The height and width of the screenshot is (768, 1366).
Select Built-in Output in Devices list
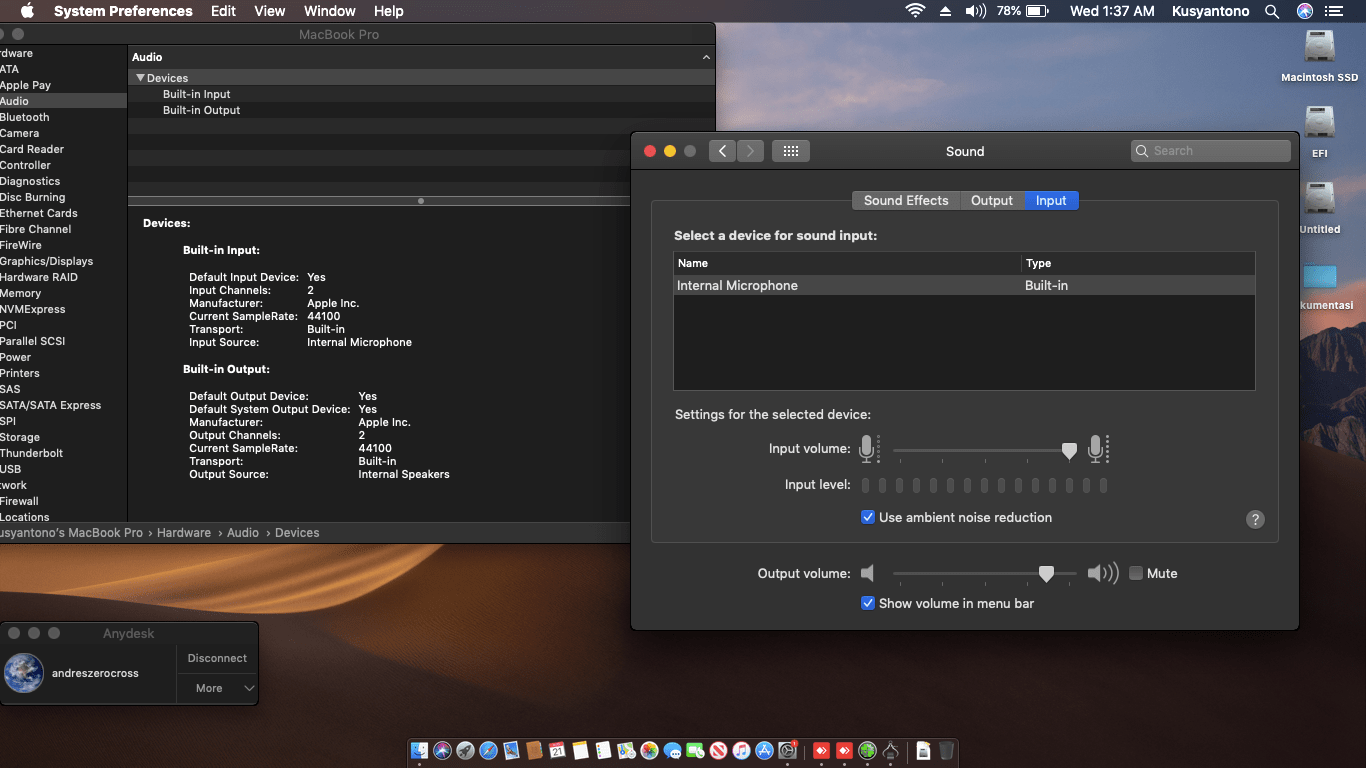point(202,110)
